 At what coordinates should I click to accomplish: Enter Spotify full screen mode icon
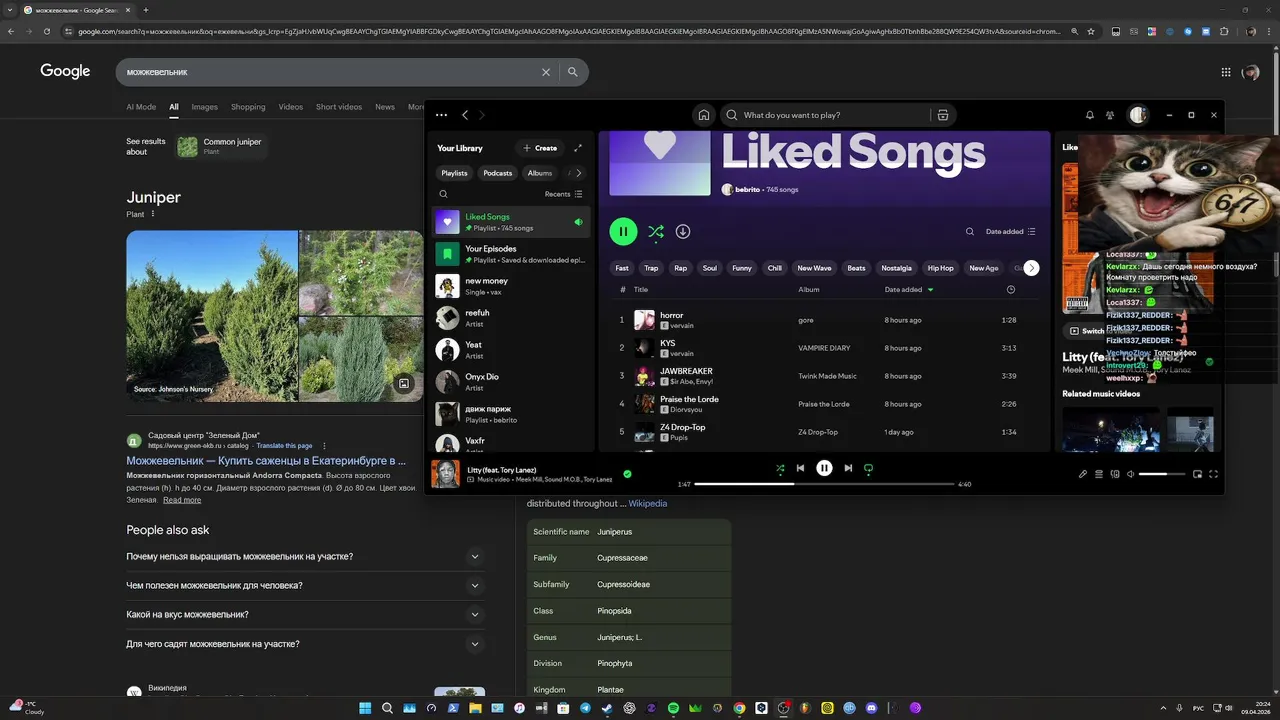pyautogui.click(x=1214, y=474)
